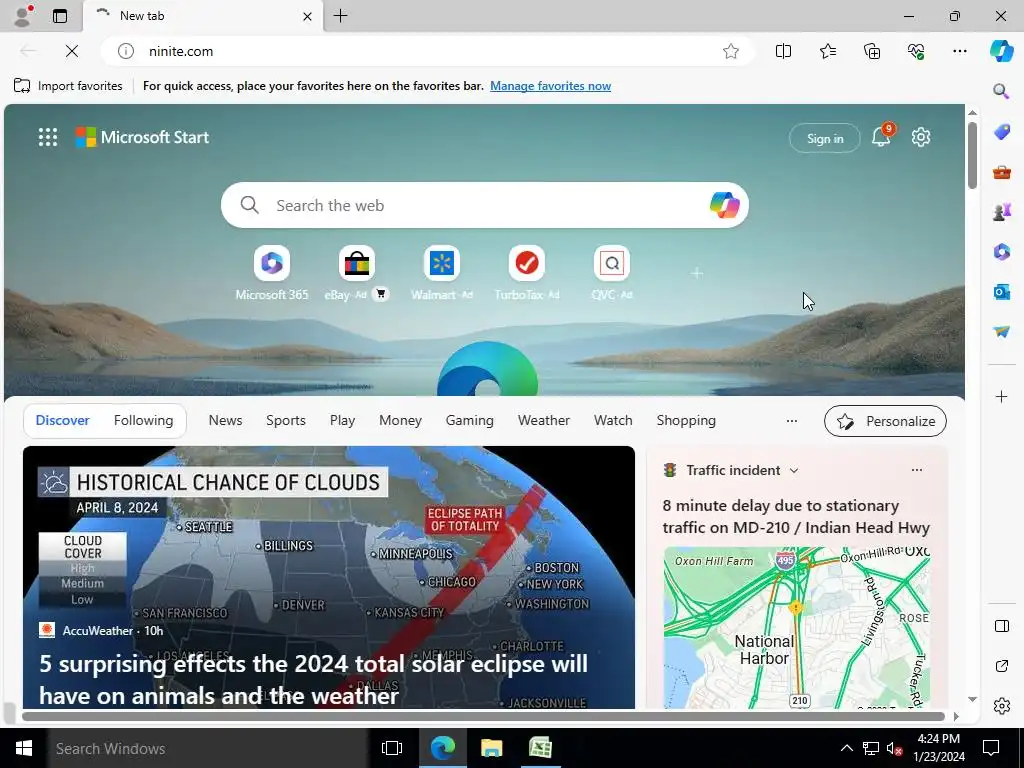Image resolution: width=1024 pixels, height=768 pixels.
Task: Click the Personalize button
Action: tap(885, 421)
